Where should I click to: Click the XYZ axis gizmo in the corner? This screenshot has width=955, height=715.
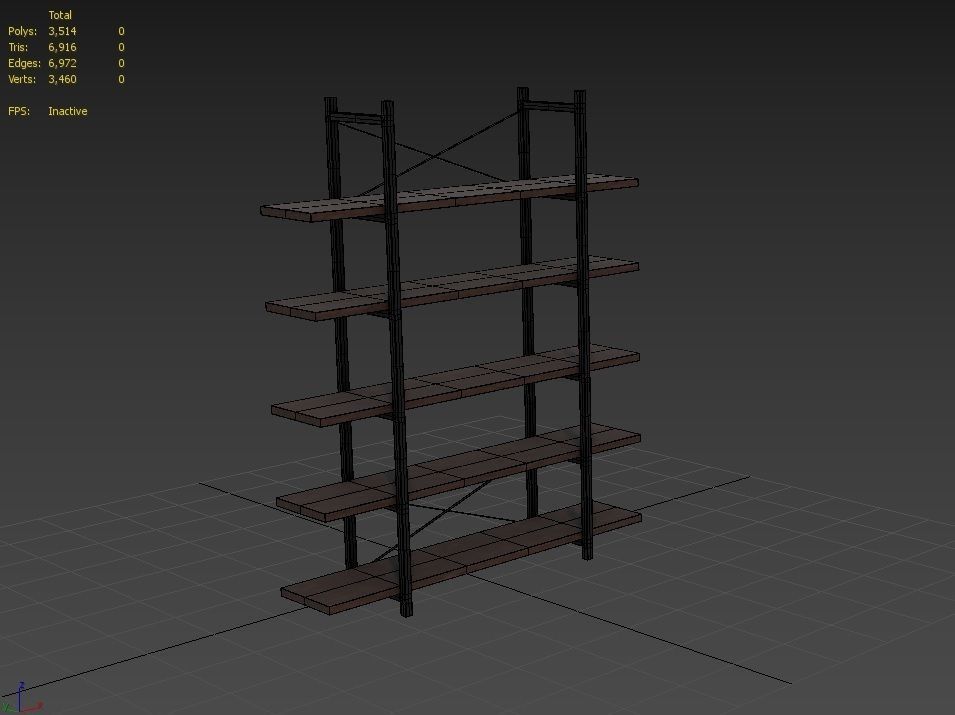pyautogui.click(x=21, y=698)
